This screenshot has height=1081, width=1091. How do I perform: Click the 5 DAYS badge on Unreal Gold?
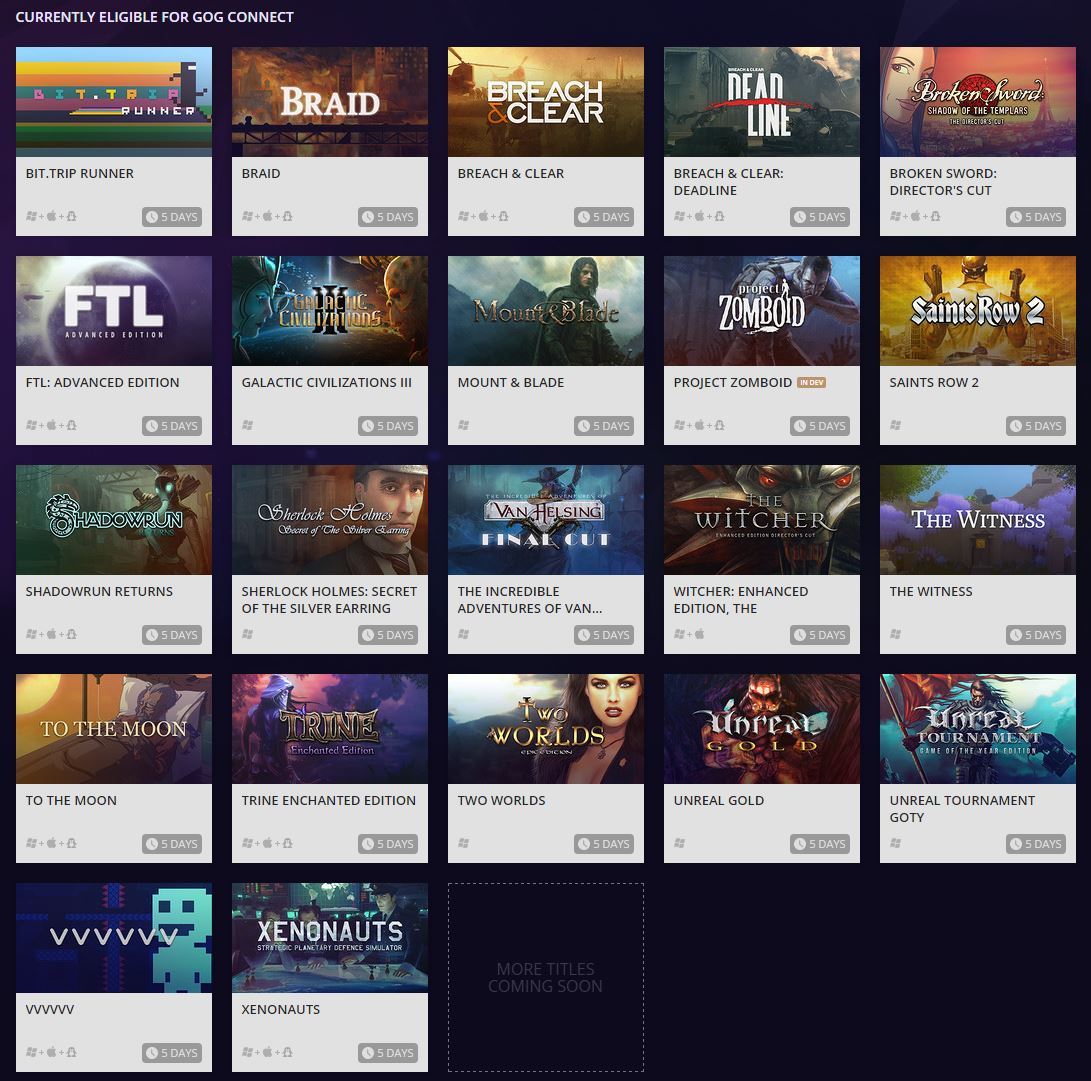(820, 844)
